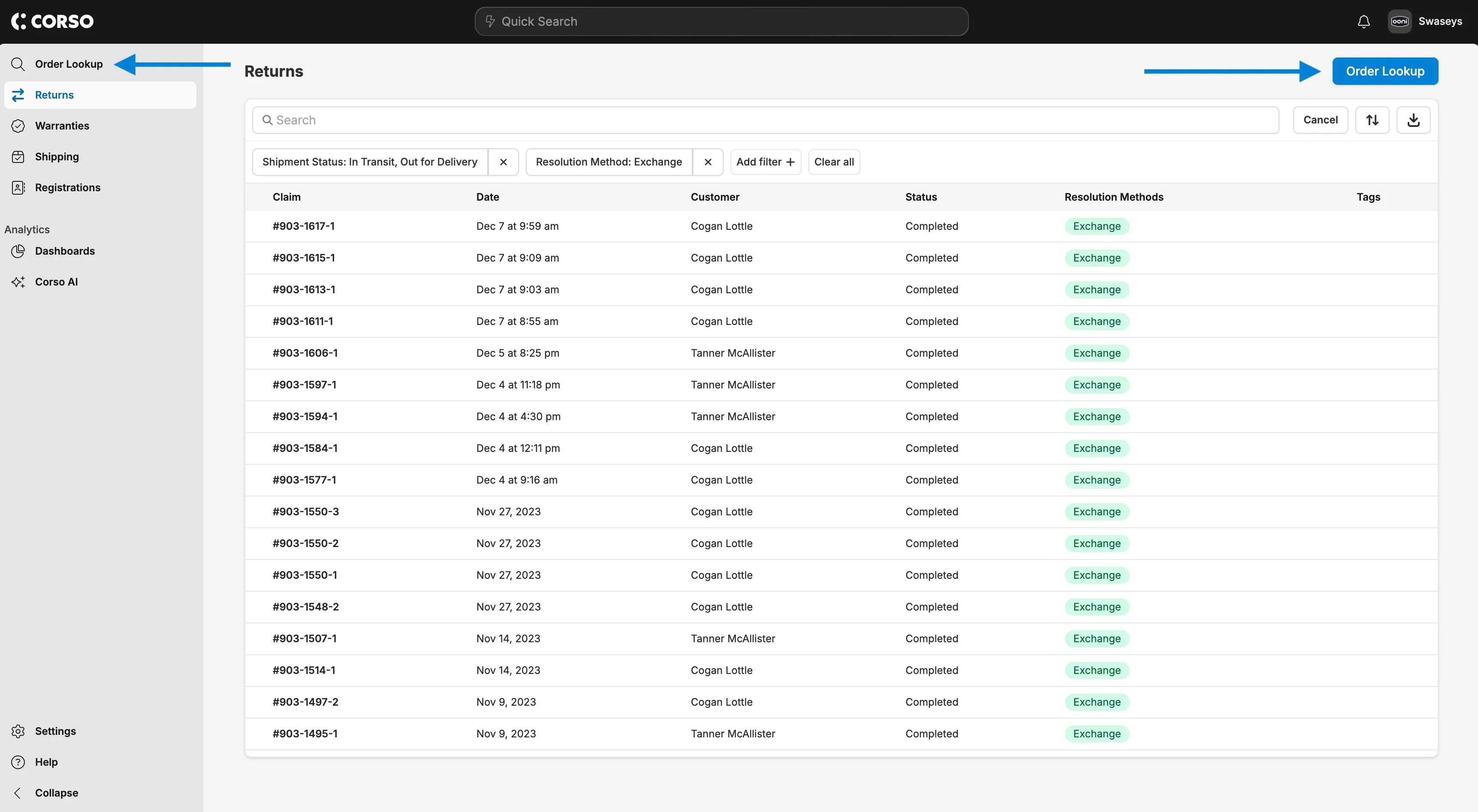Viewport: 1478px width, 812px height.
Task: Remove the Resolution Method Exchange filter
Action: coord(707,162)
